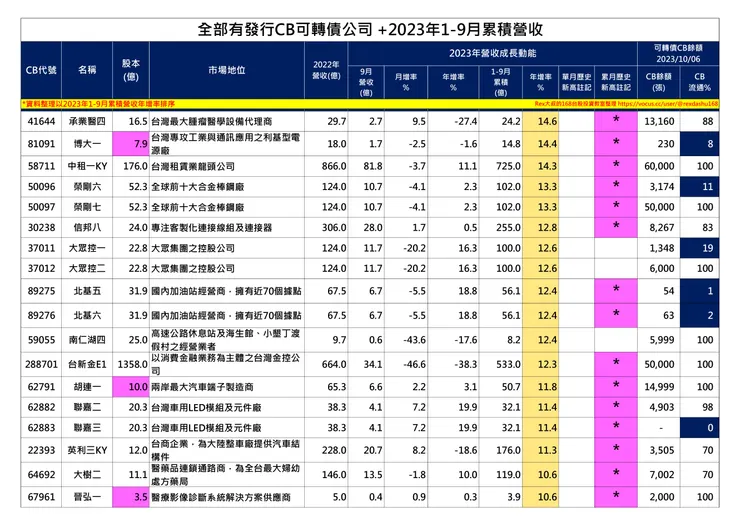Select CB code 89276
The image size is (740, 523).
point(41,315)
